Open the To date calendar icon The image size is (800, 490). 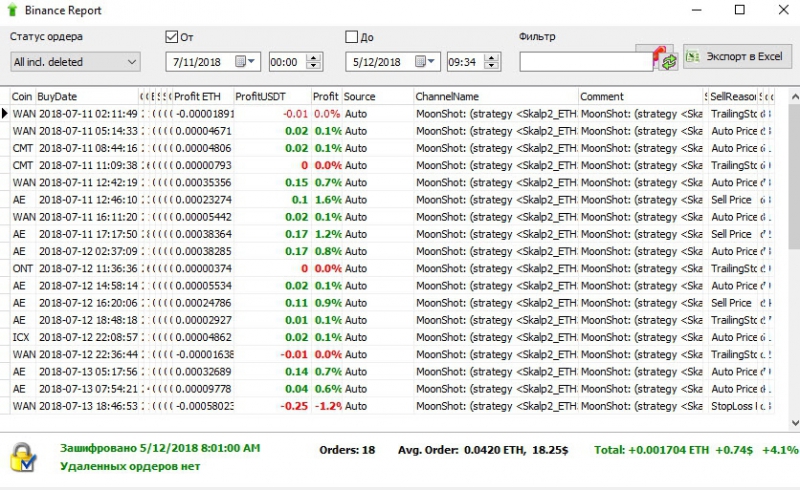click(420, 61)
